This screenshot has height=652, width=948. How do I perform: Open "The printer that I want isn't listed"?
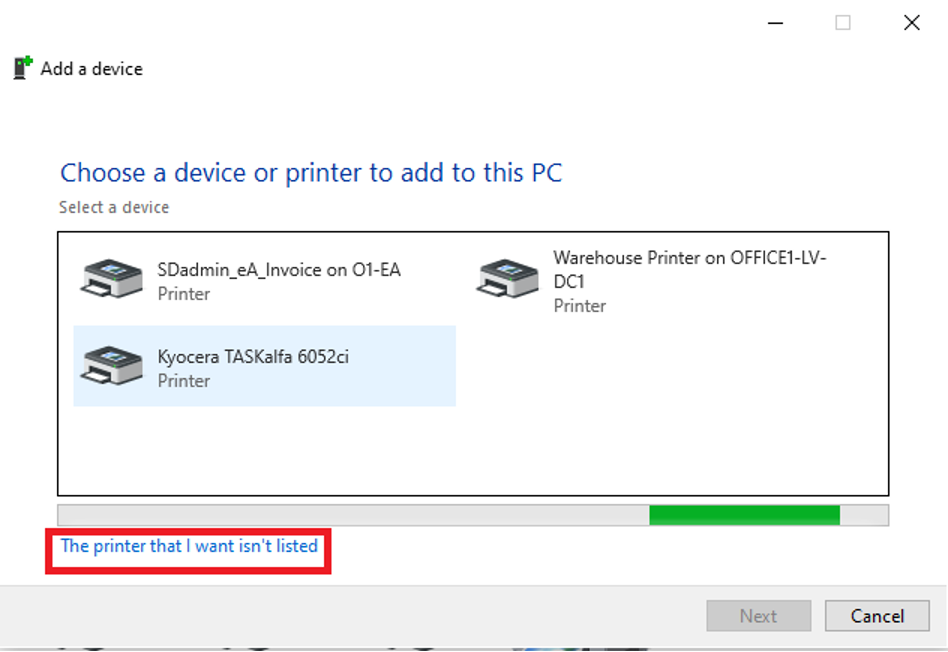[x=189, y=546]
